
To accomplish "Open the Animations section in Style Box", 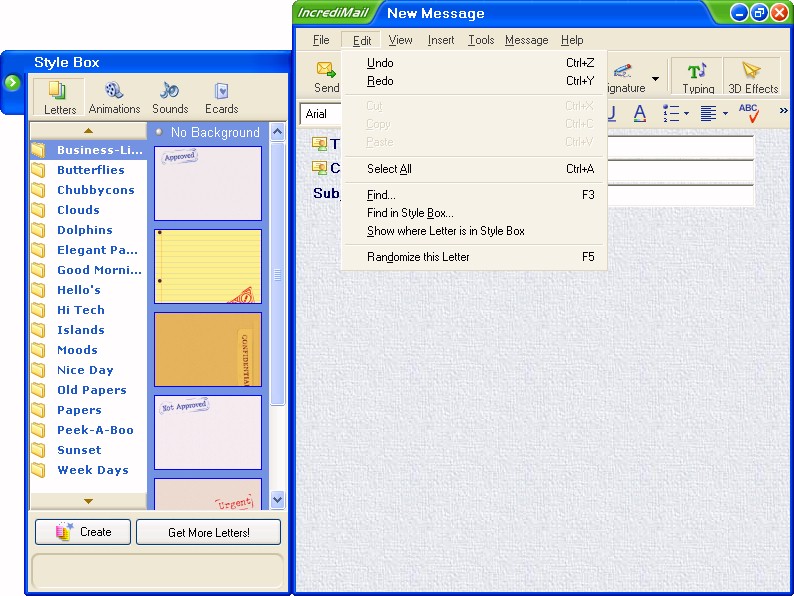I will click(x=114, y=97).
